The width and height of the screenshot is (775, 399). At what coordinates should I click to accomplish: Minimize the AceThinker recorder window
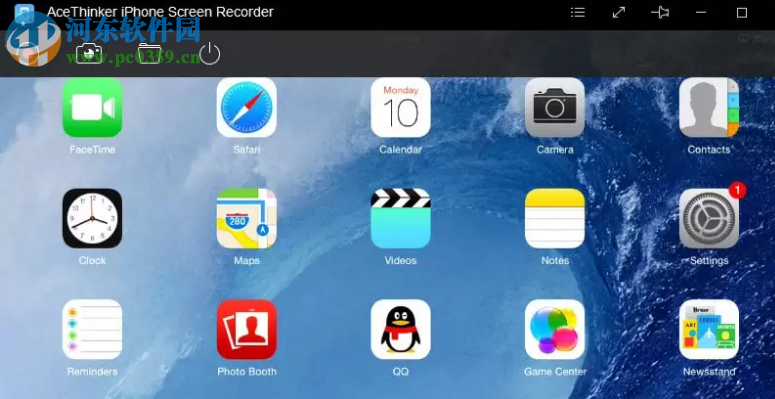coord(701,13)
